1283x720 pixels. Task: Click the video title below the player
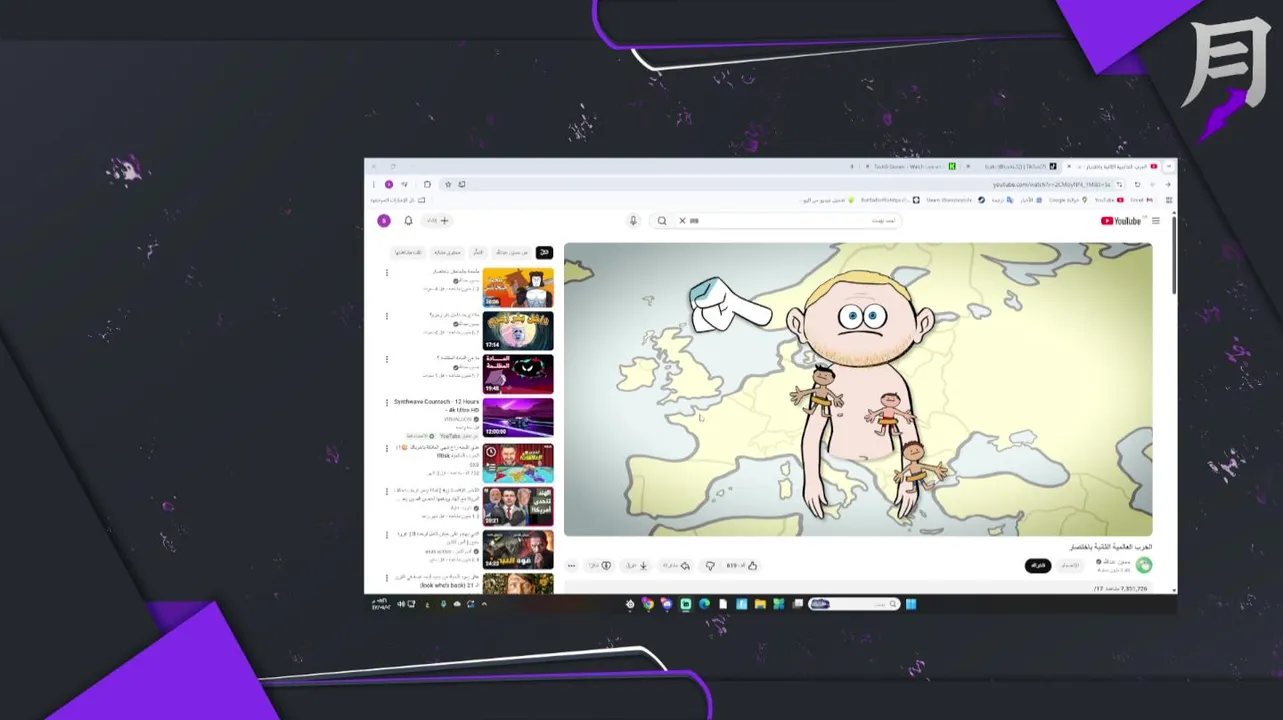pyautogui.click(x=1111, y=547)
